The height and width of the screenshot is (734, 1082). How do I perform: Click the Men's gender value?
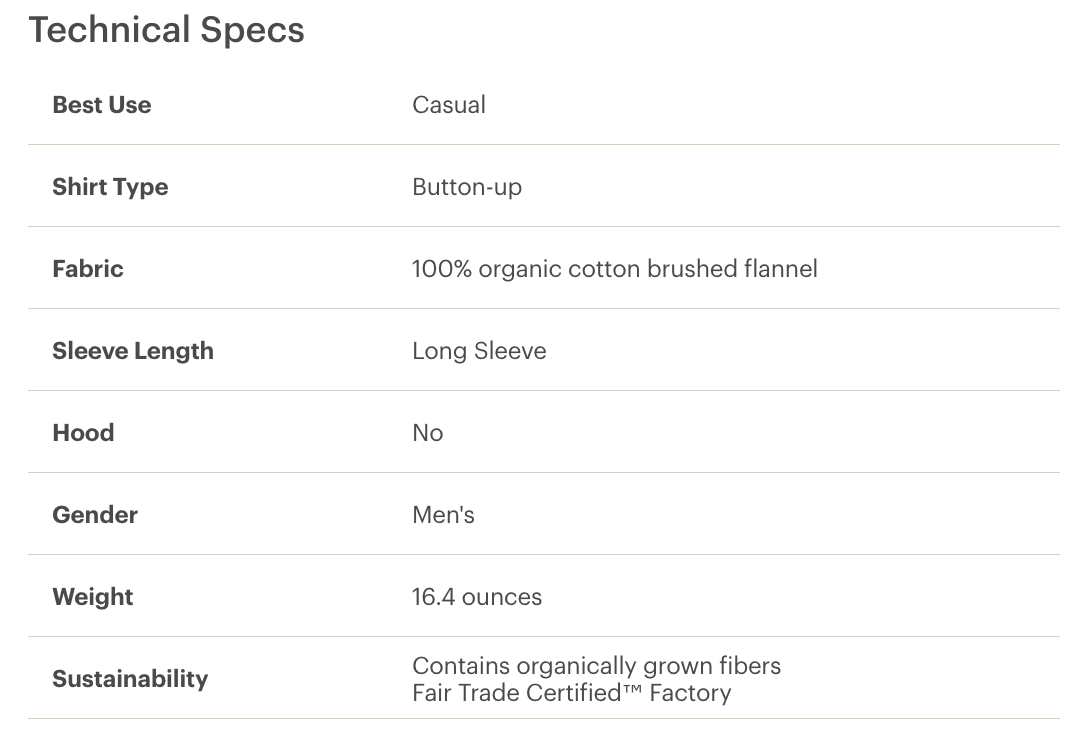444,515
